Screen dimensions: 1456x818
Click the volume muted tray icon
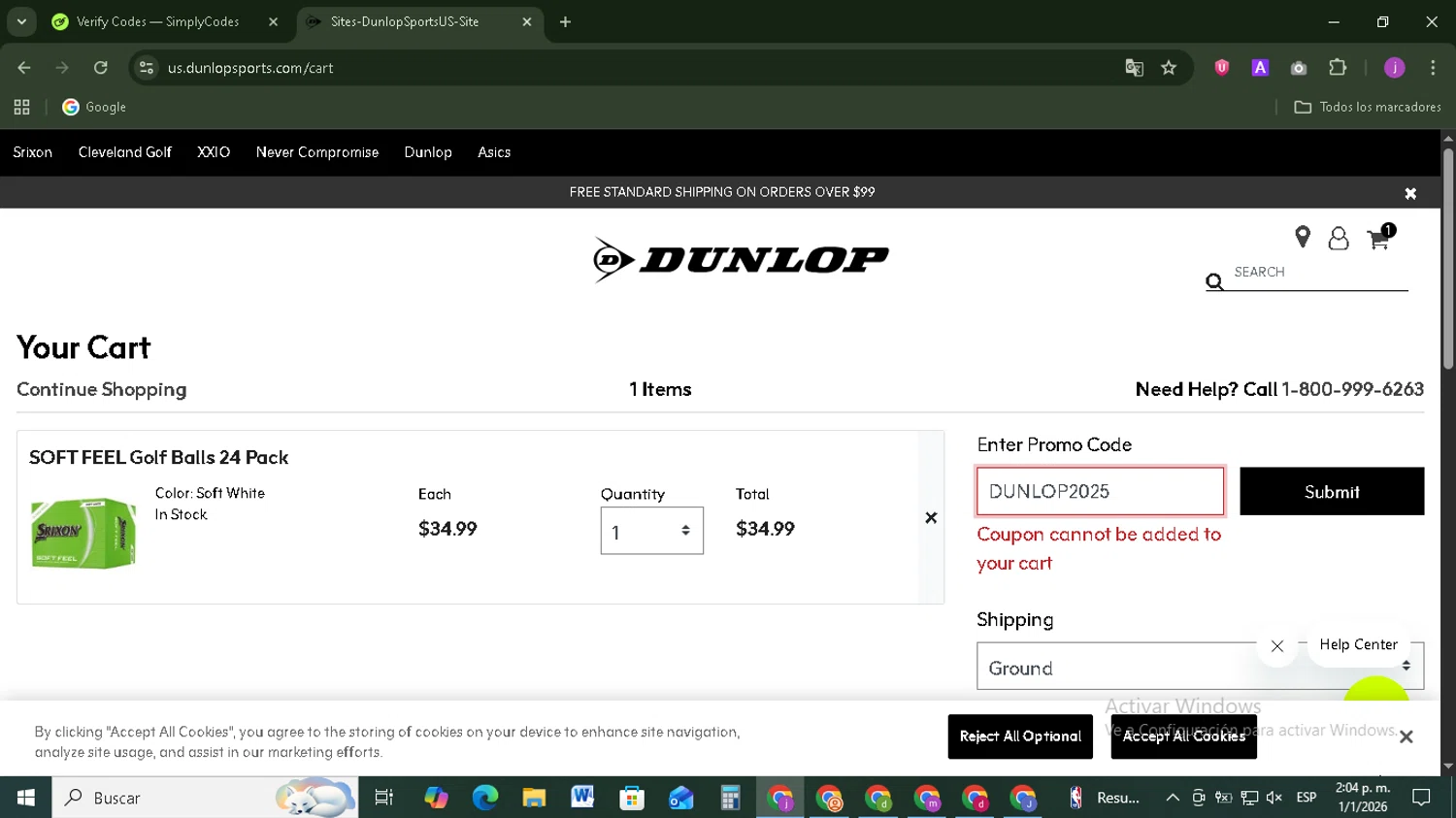click(1274, 798)
